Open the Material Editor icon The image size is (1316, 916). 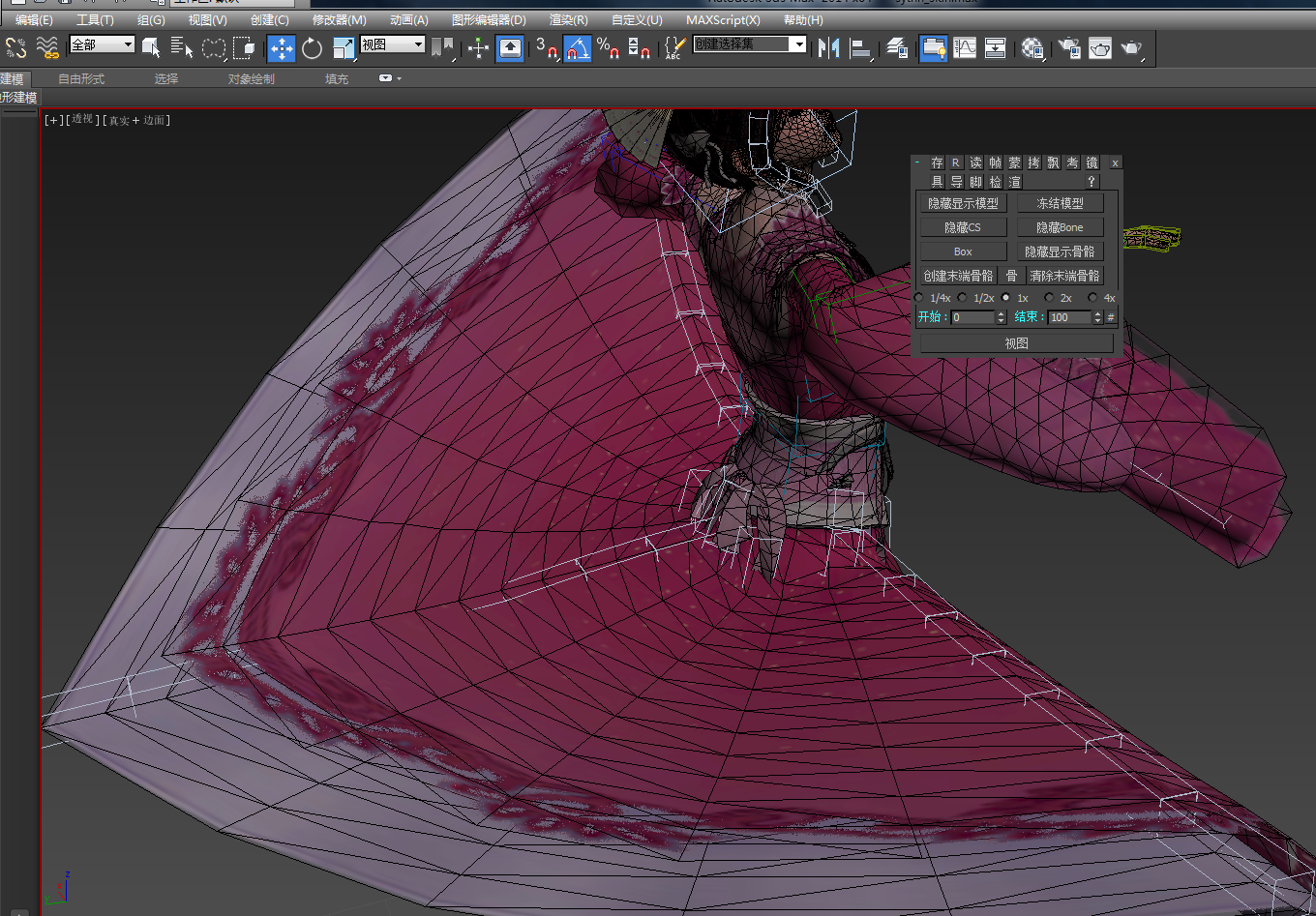(x=1032, y=48)
